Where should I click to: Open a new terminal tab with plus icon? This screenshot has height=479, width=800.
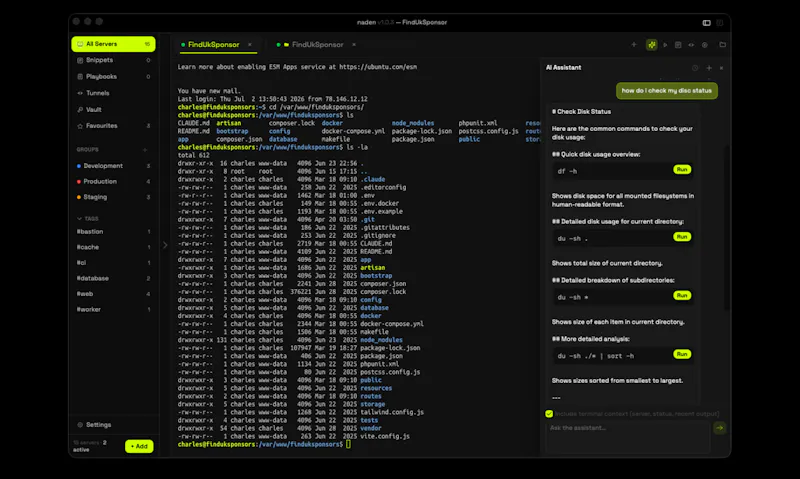634,45
